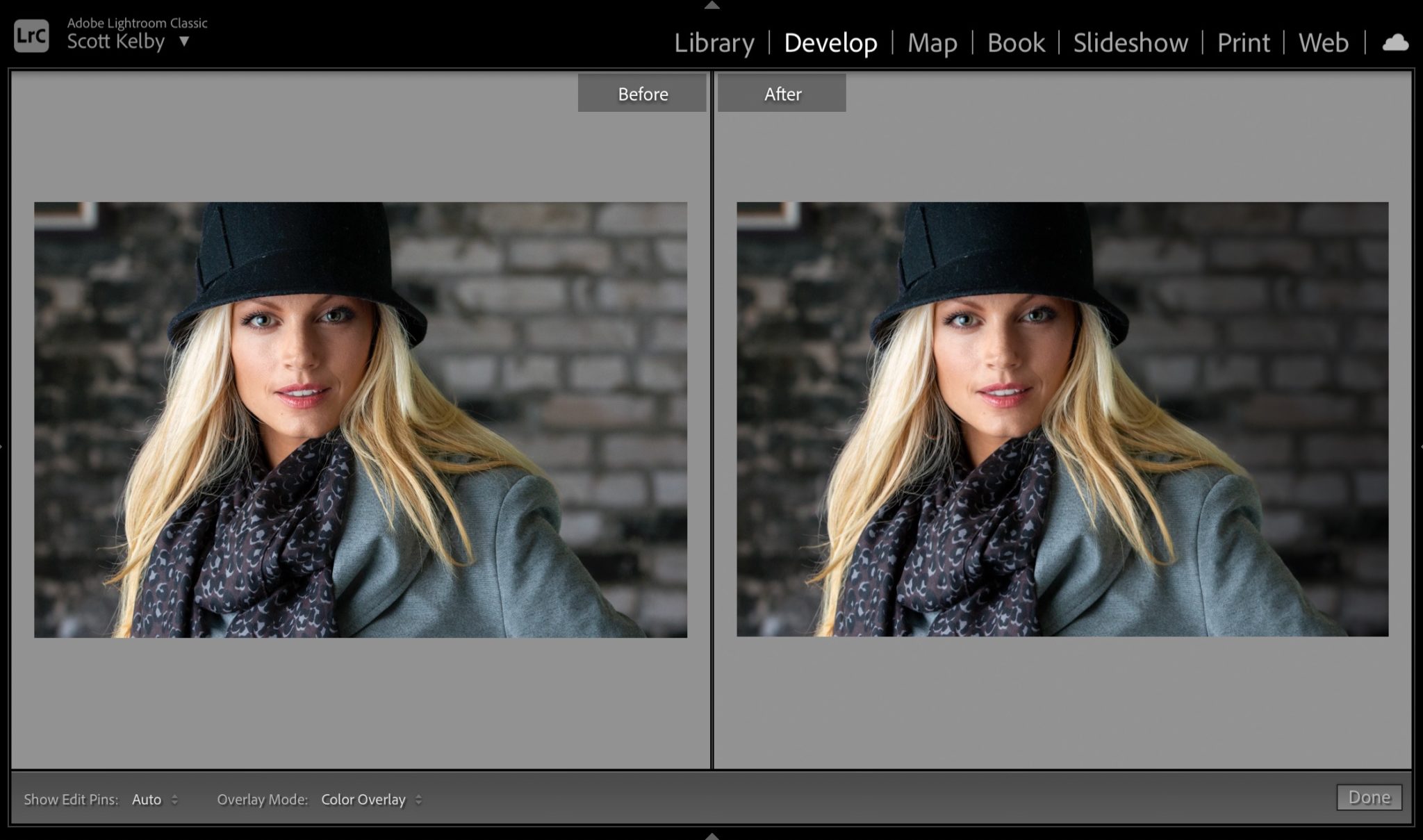Collapse the top panel using the up arrow
Viewport: 1423px width, 840px height.
tap(711, 6)
